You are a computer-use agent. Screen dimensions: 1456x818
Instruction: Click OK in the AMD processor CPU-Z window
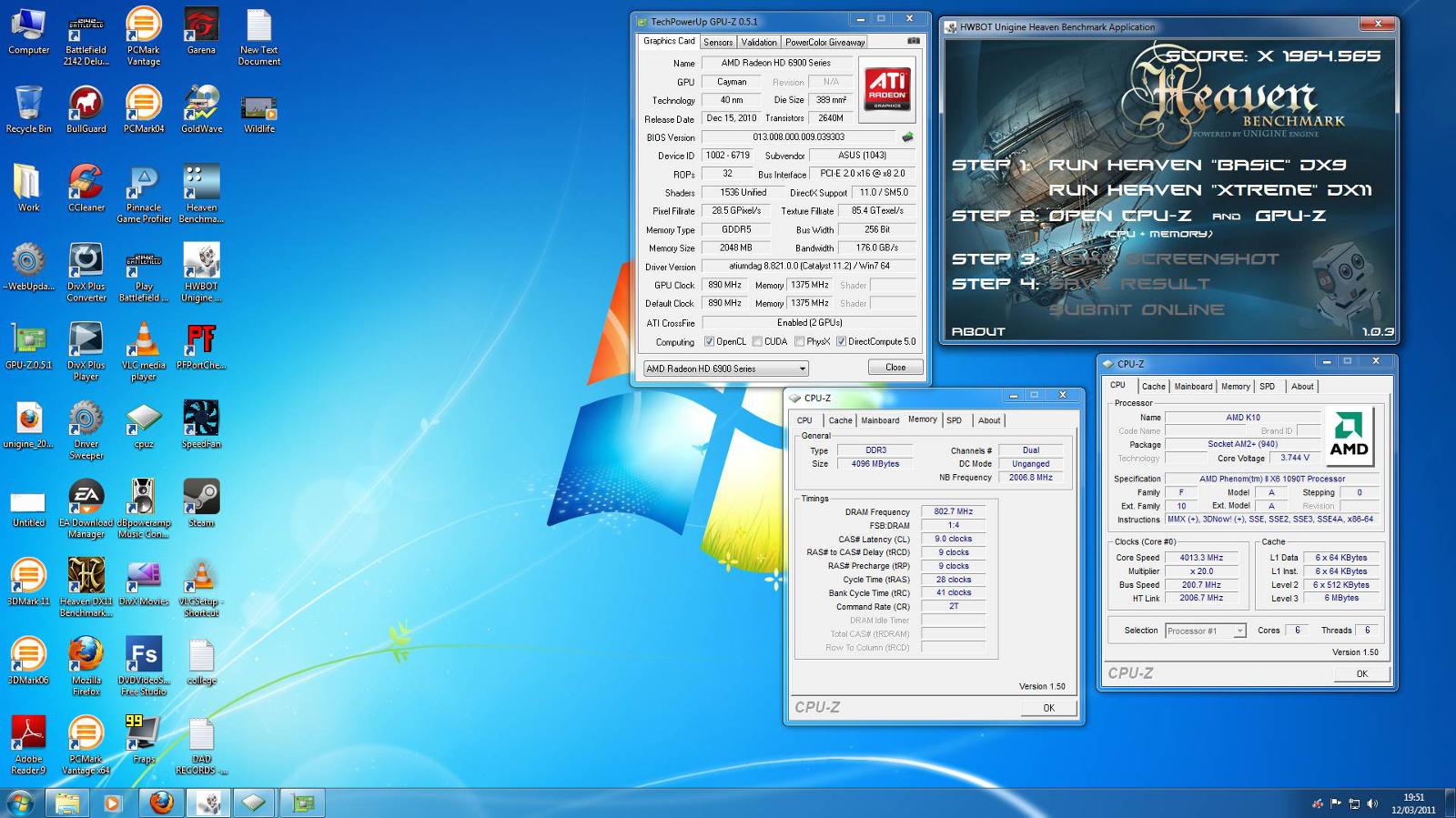(x=1361, y=674)
